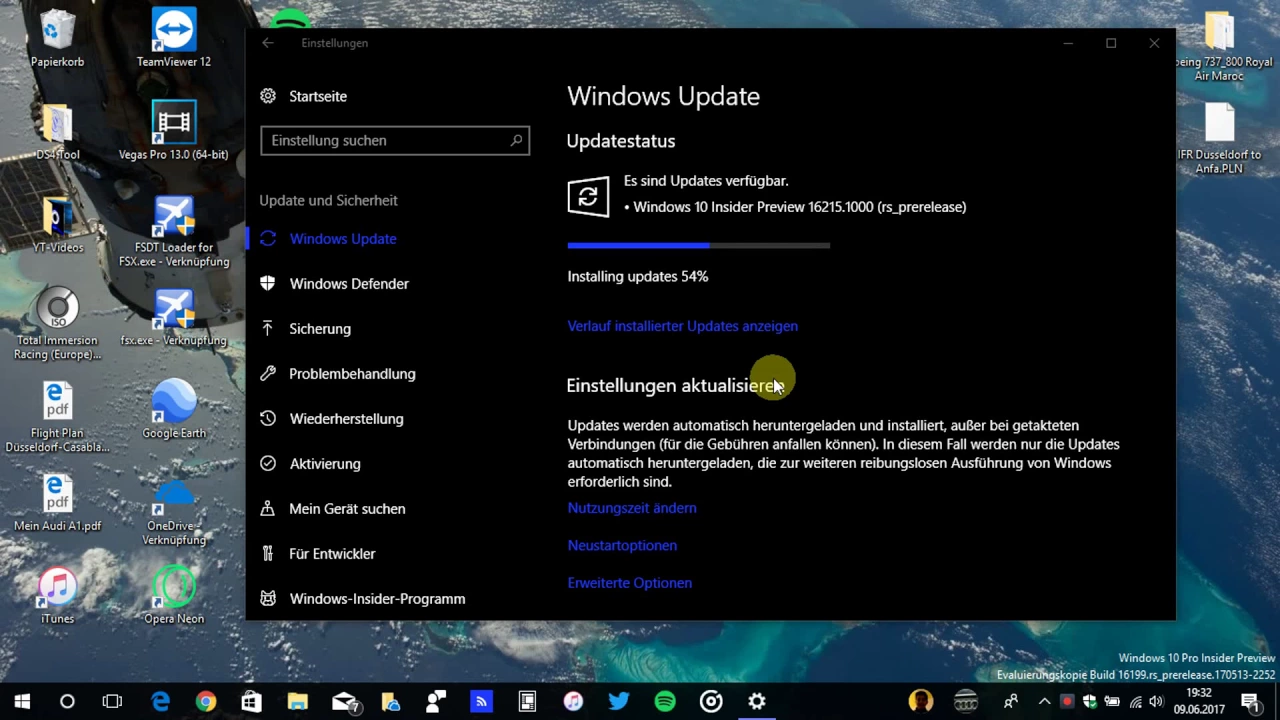This screenshot has width=1280, height=720.
Task: Open iTunes from the taskbar
Action: (573, 701)
